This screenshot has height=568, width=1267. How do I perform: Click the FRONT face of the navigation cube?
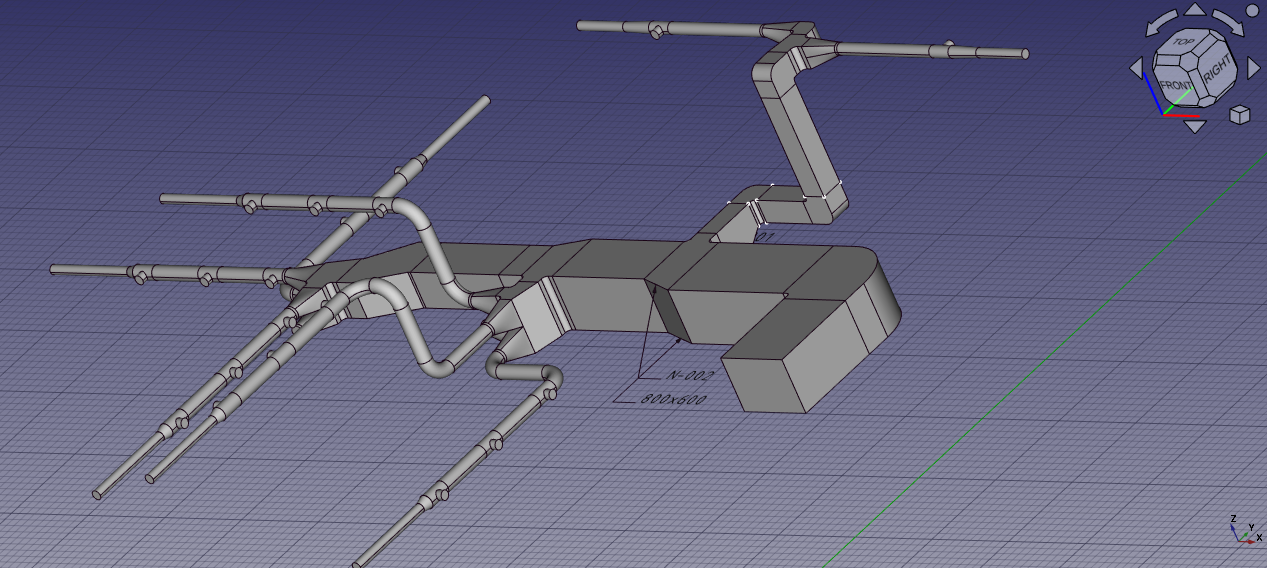pyautogui.click(x=1176, y=87)
